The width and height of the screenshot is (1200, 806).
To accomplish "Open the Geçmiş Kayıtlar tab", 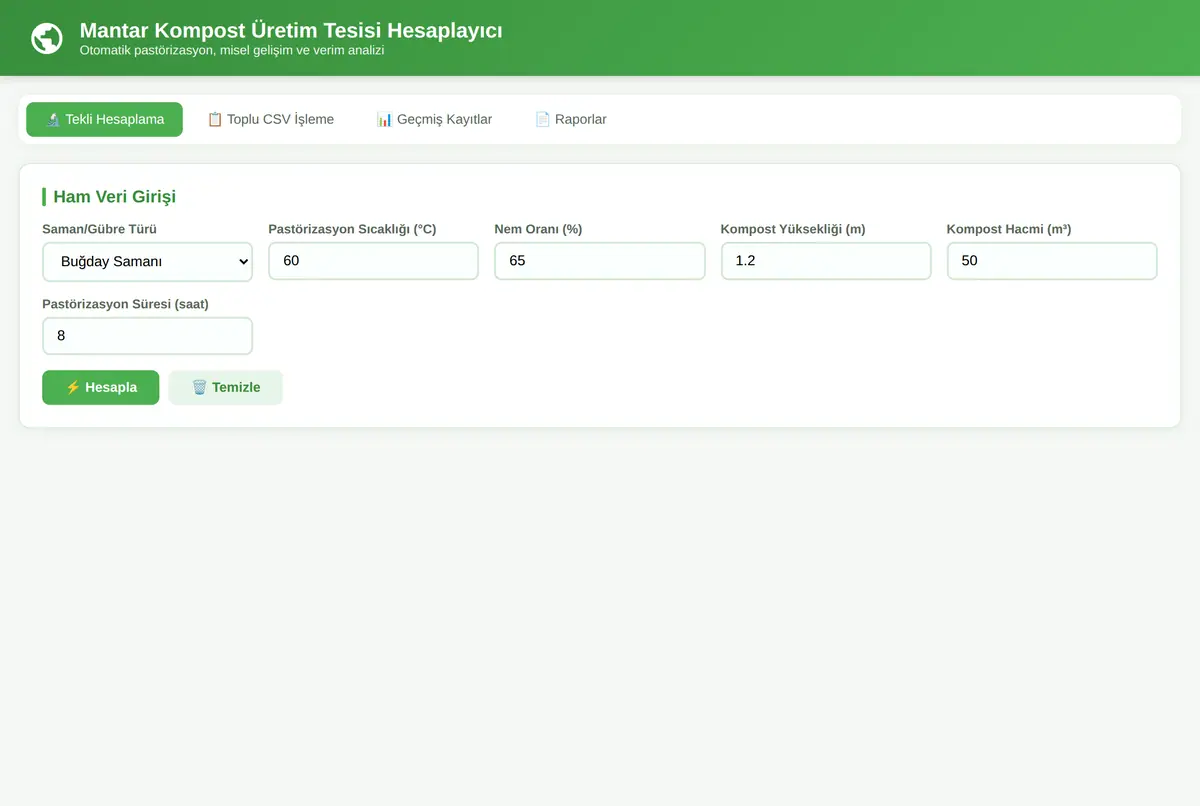I will pyautogui.click(x=434, y=119).
